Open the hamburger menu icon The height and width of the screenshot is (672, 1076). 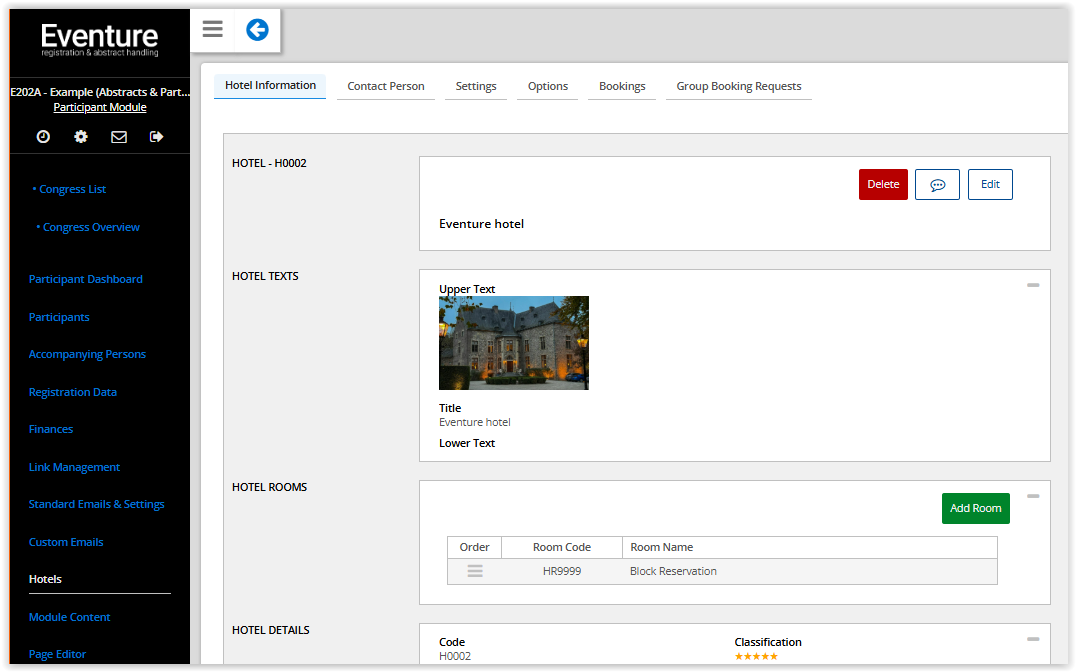(213, 30)
